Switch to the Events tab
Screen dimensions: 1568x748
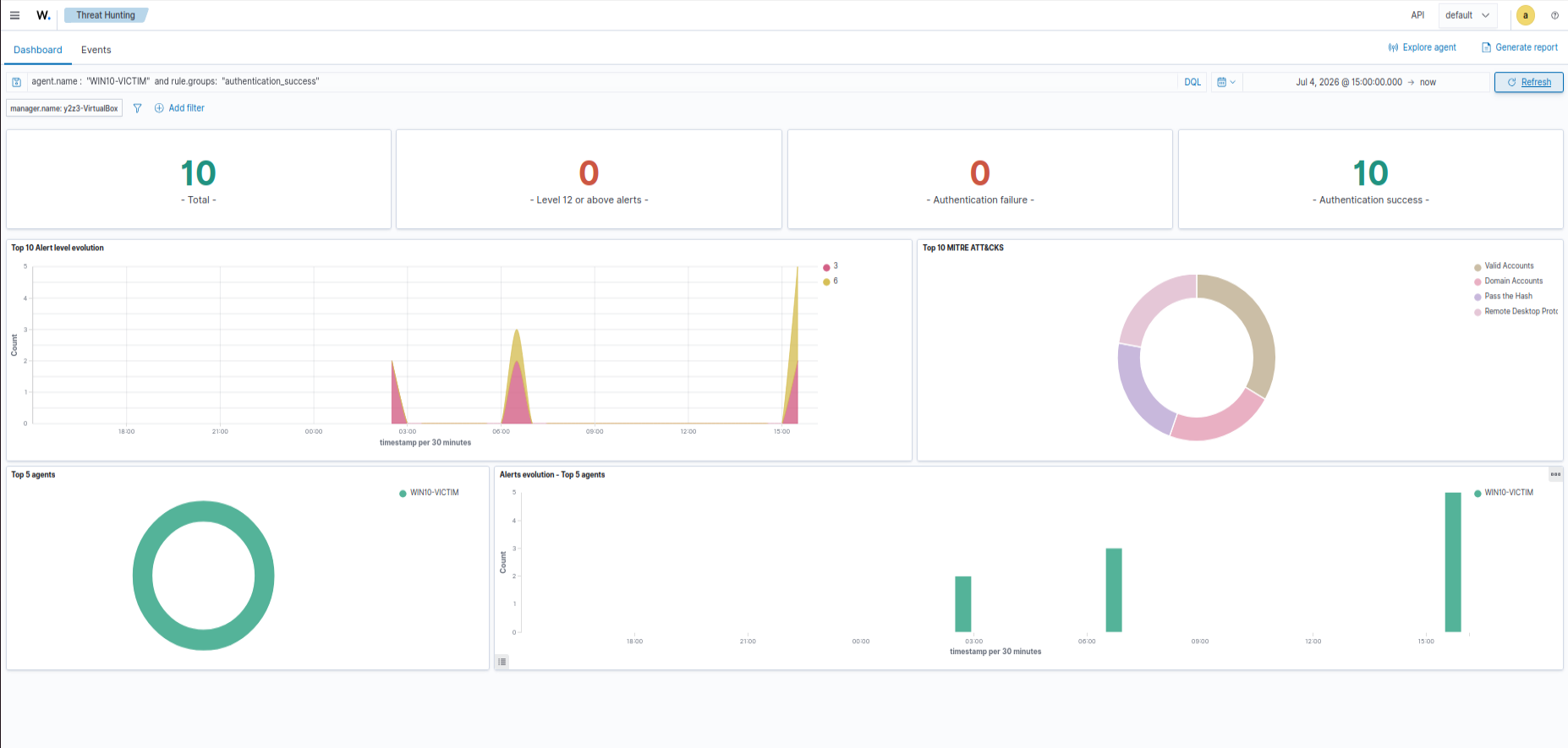pos(96,50)
